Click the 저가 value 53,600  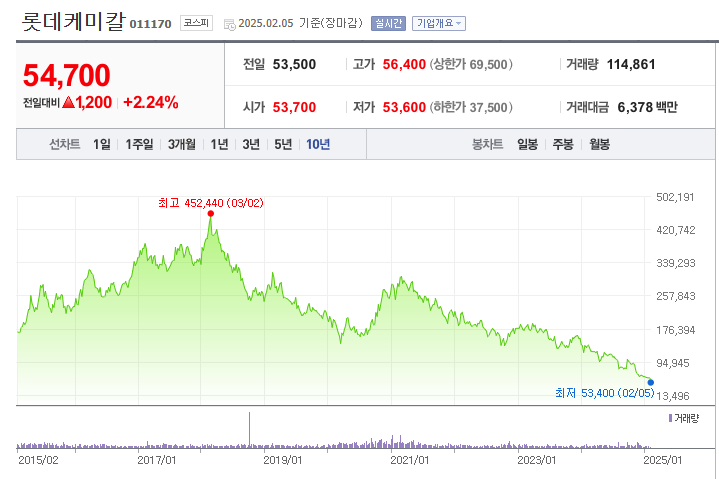point(404,107)
